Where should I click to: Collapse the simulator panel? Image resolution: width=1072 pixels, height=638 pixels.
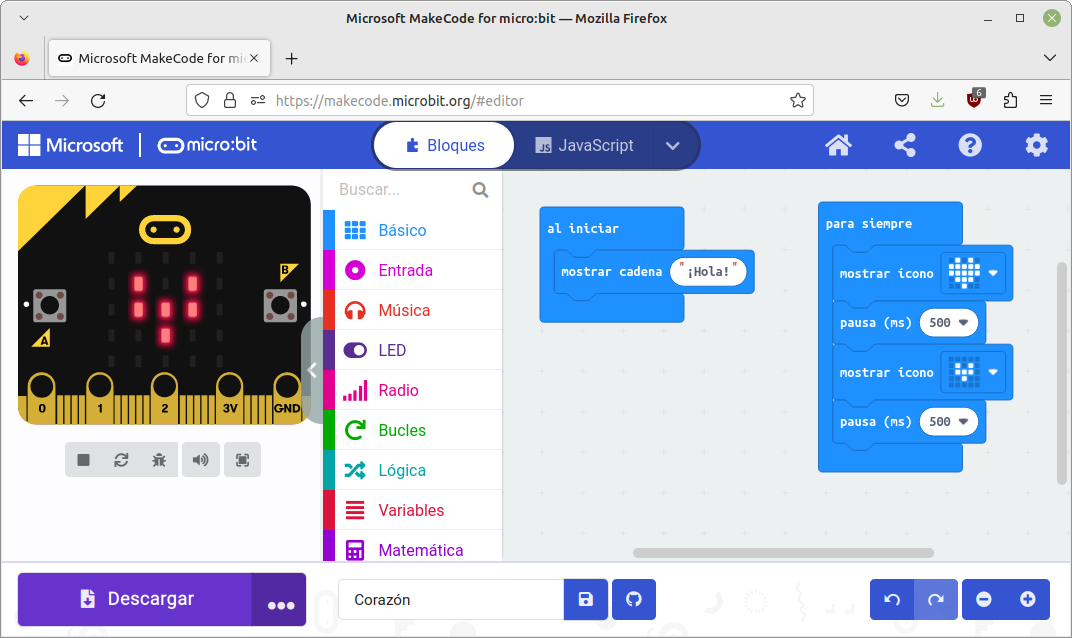tap(312, 371)
